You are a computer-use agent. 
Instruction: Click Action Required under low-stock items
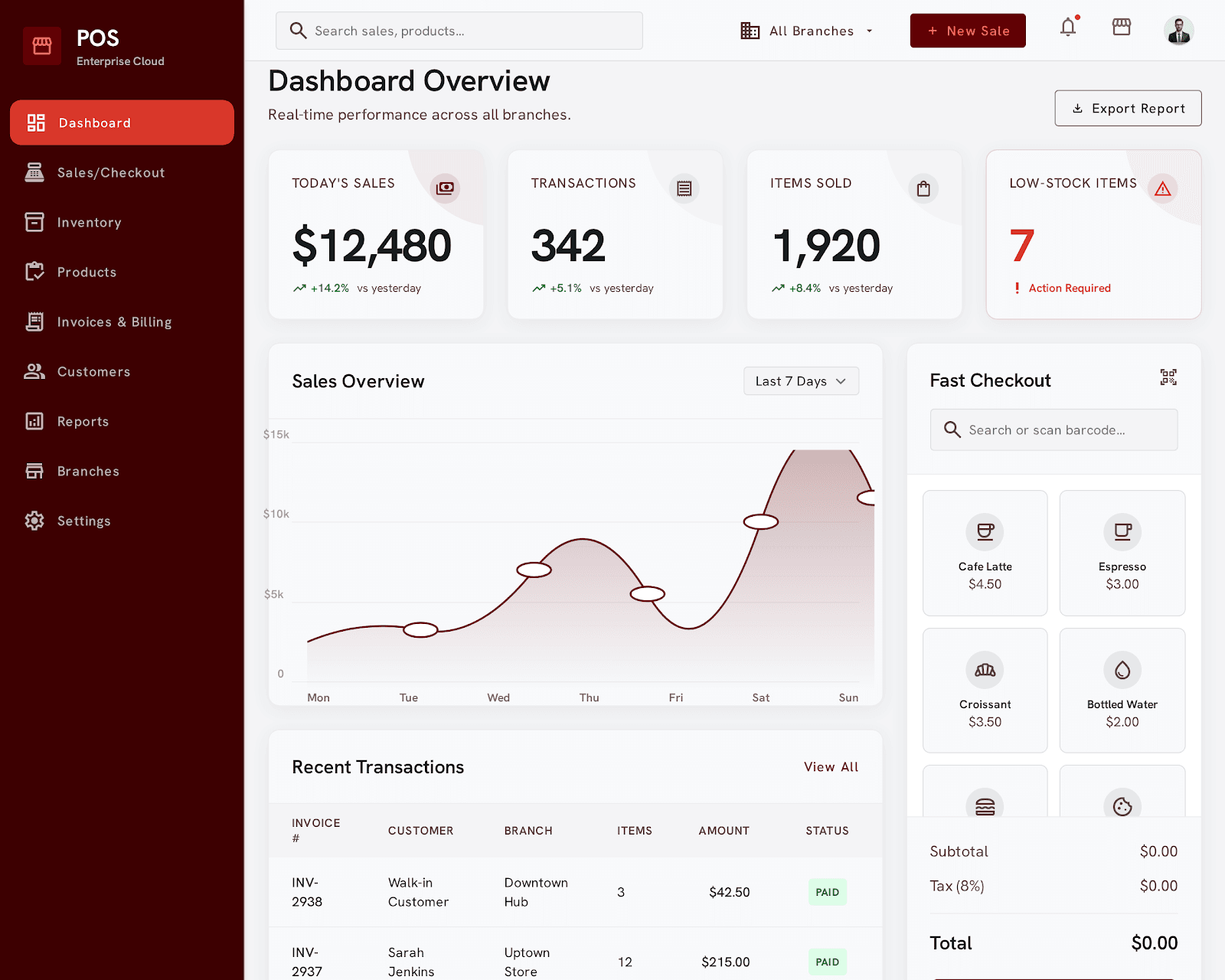point(1069,288)
